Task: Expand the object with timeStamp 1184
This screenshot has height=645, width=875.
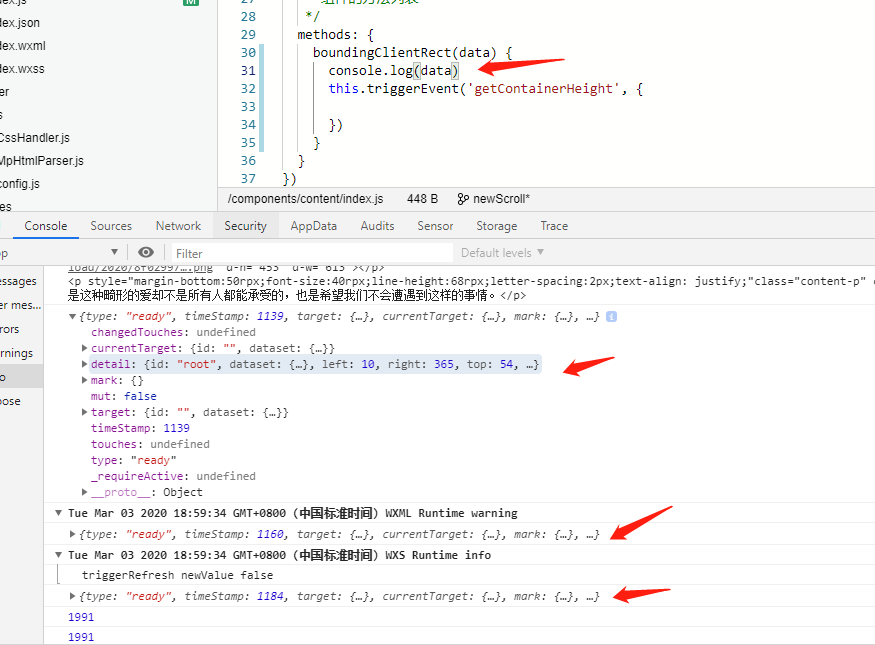Action: click(x=72, y=596)
